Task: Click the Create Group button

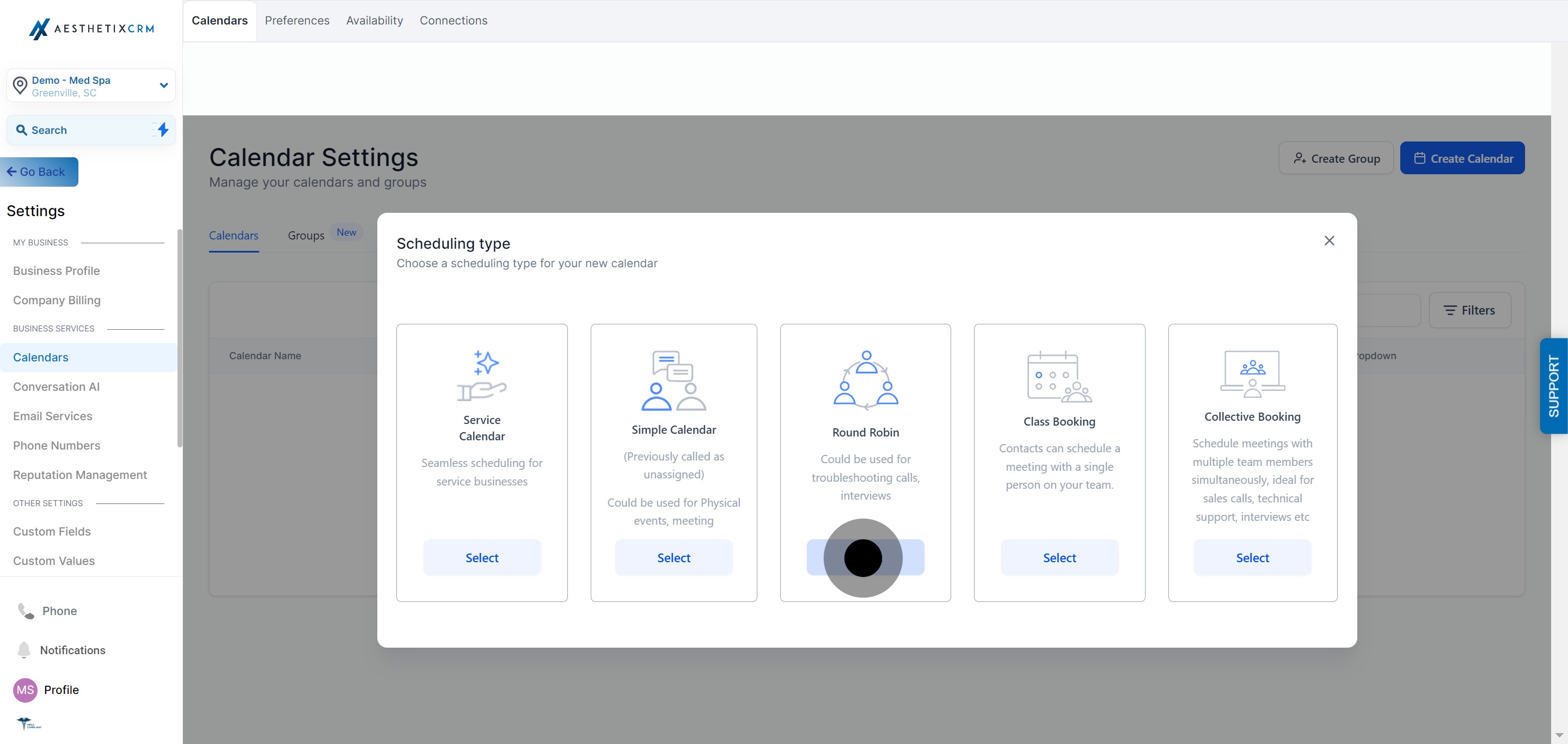Action: [1336, 158]
